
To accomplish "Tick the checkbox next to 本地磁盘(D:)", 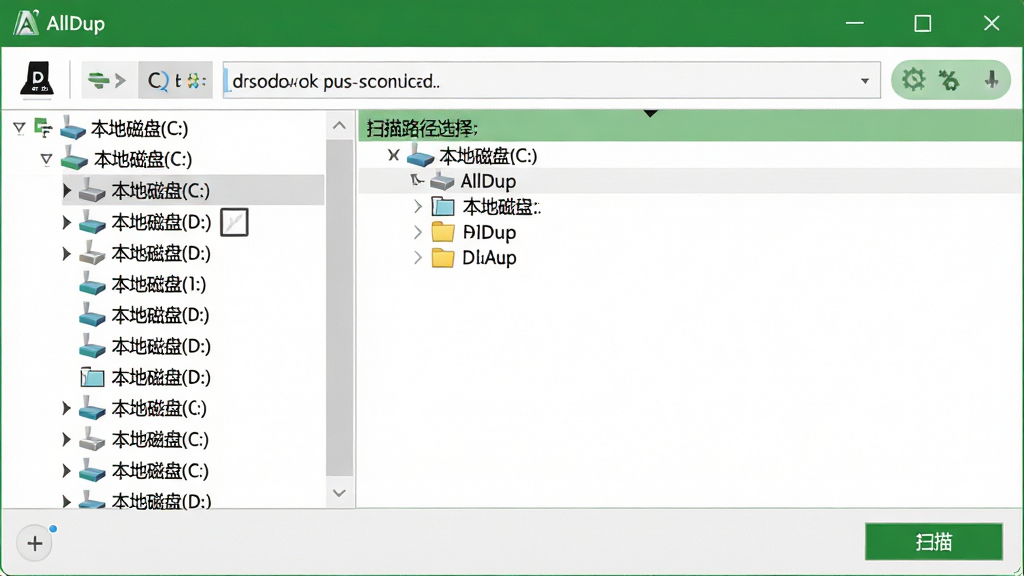I will pyautogui.click(x=234, y=222).
